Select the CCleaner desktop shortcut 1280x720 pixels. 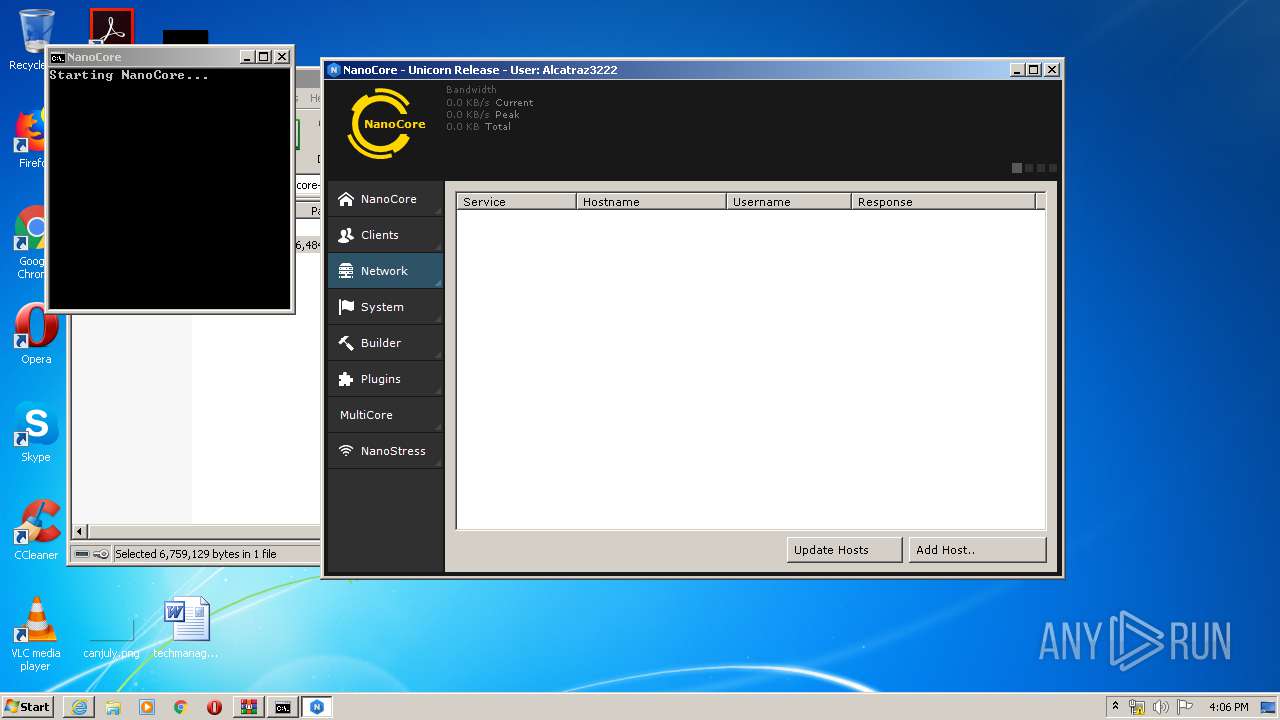[x=36, y=530]
